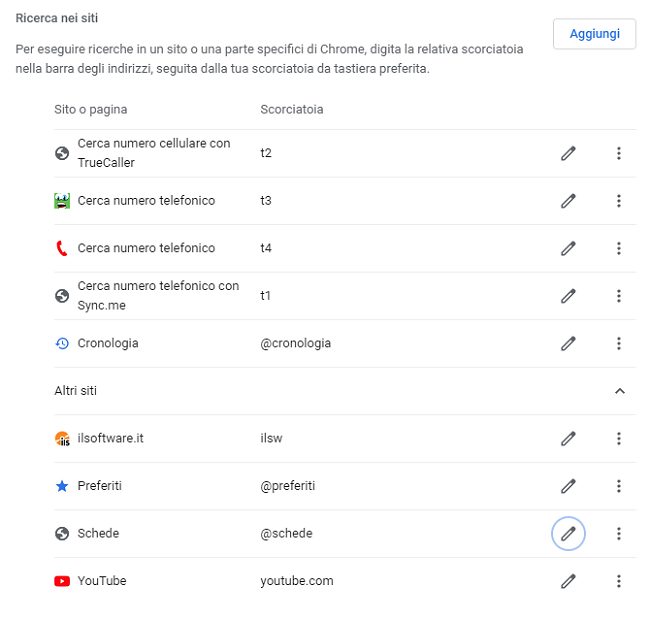Click the '@cronologia' shortcut text
650x619 pixels.
tap(295, 343)
